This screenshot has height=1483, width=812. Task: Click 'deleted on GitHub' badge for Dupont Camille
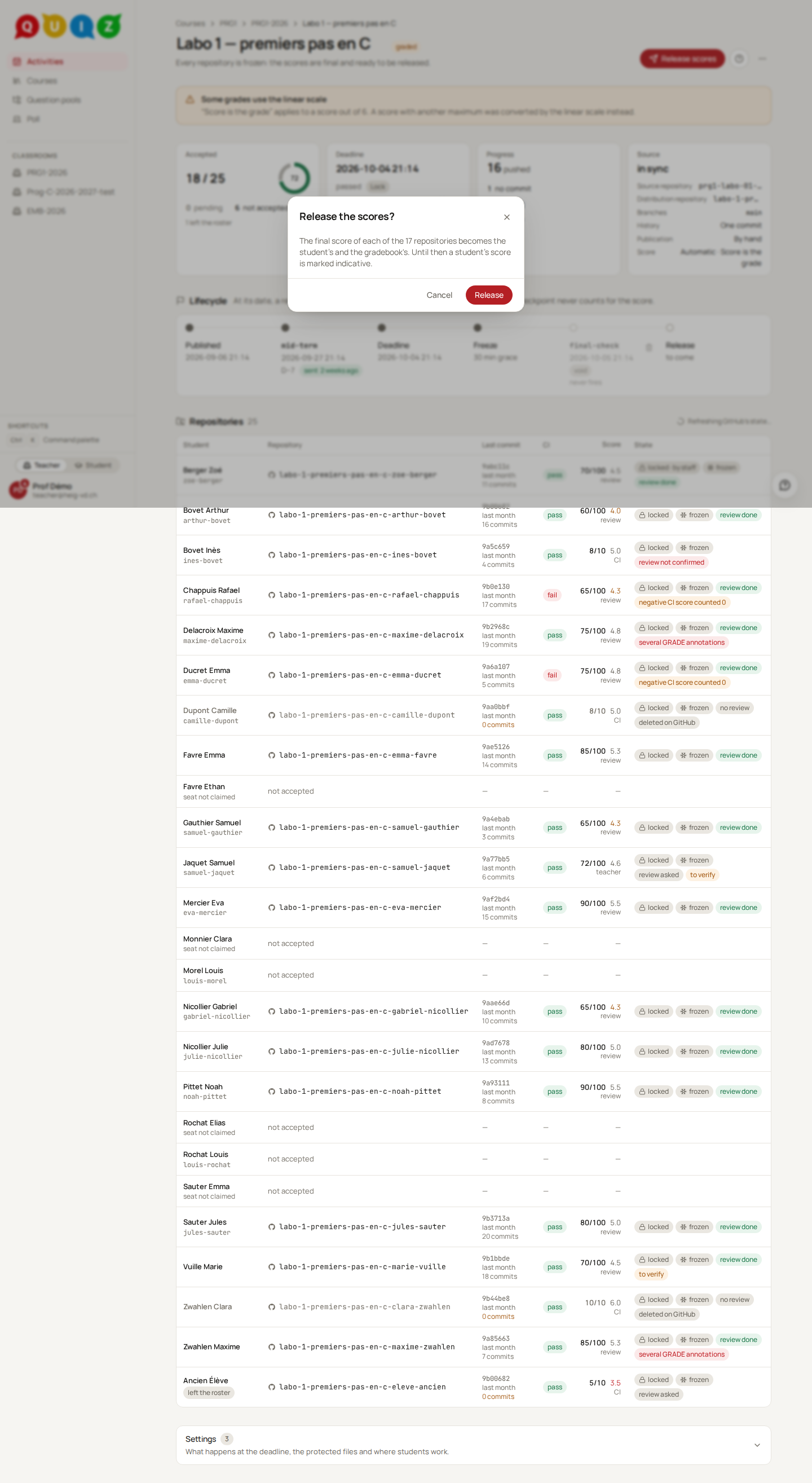tap(667, 723)
